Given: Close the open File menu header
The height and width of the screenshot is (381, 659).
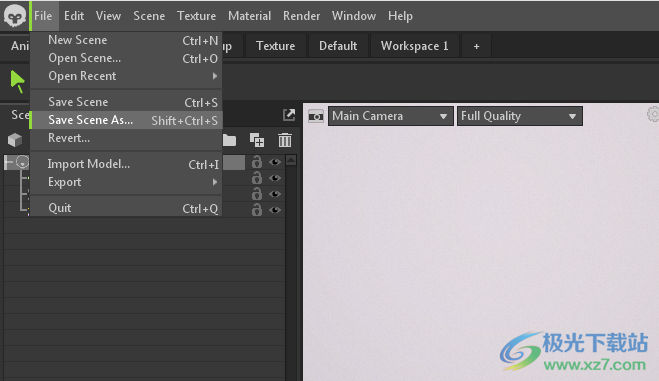Looking at the screenshot, I should click(43, 16).
